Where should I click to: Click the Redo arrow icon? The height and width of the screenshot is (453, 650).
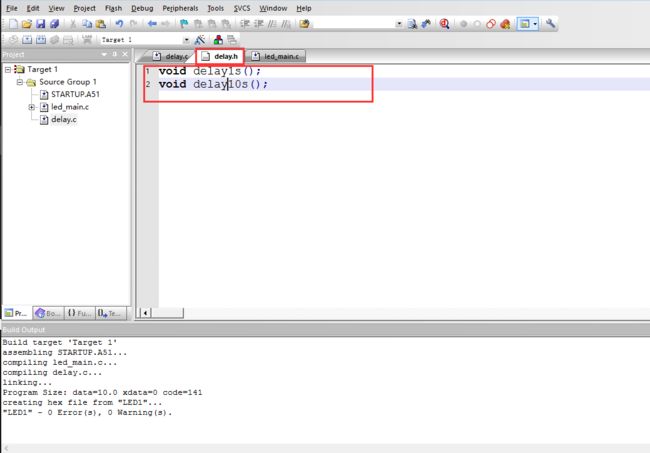click(133, 24)
